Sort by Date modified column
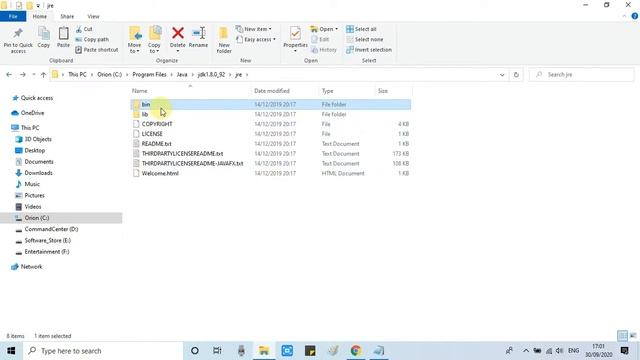Screen dimensions: 640x360 pos(272,91)
